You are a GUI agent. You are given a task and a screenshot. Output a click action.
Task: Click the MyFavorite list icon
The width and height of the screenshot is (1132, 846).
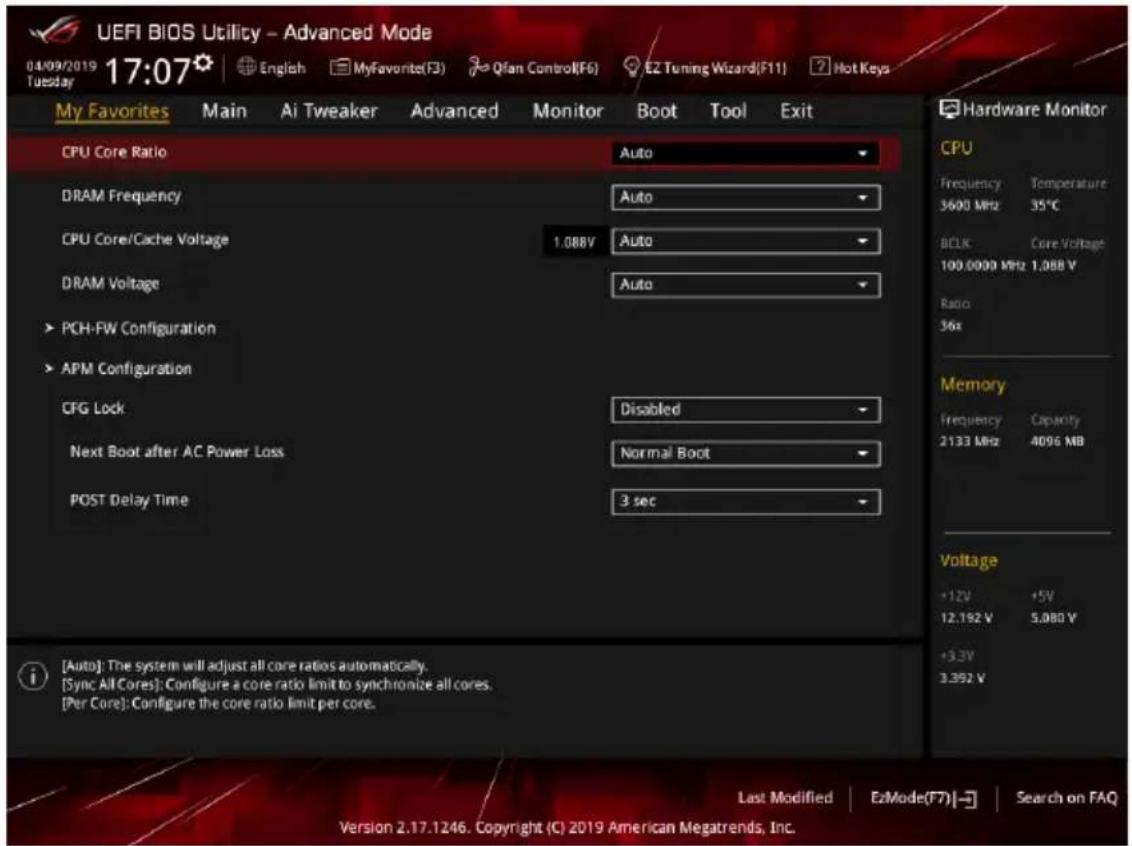(340, 67)
